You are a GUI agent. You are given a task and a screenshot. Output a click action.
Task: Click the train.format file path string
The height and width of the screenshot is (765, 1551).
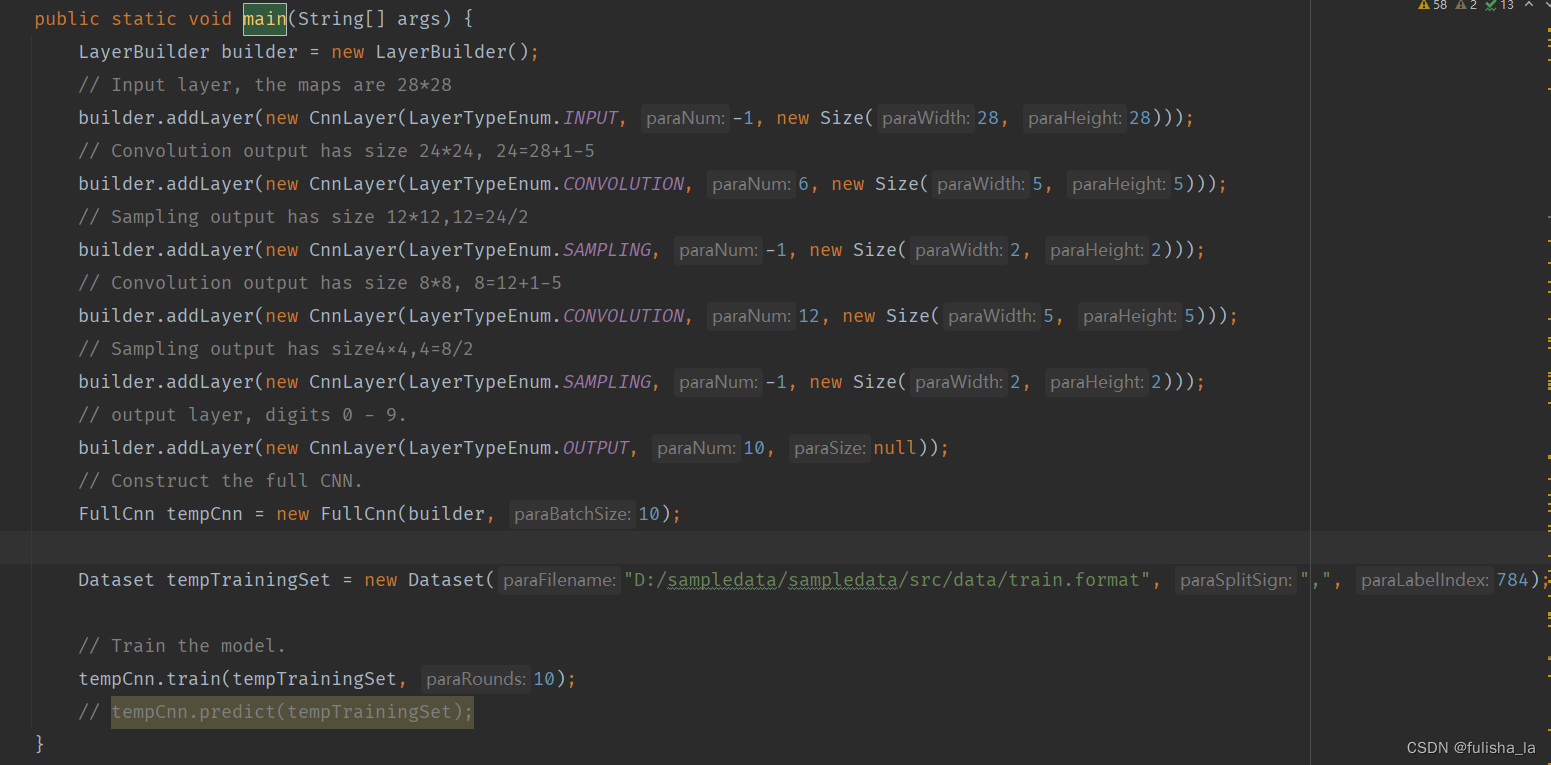click(887, 580)
